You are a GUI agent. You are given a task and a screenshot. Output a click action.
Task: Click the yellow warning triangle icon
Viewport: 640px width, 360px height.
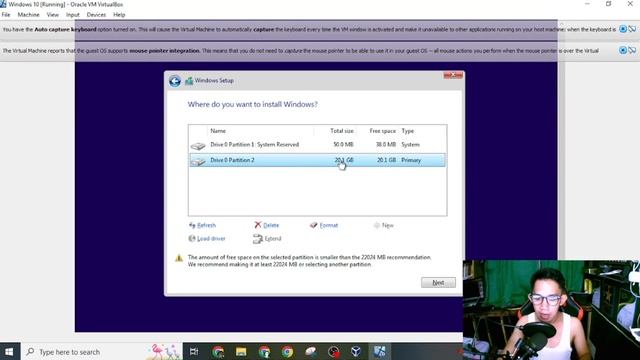point(179,258)
